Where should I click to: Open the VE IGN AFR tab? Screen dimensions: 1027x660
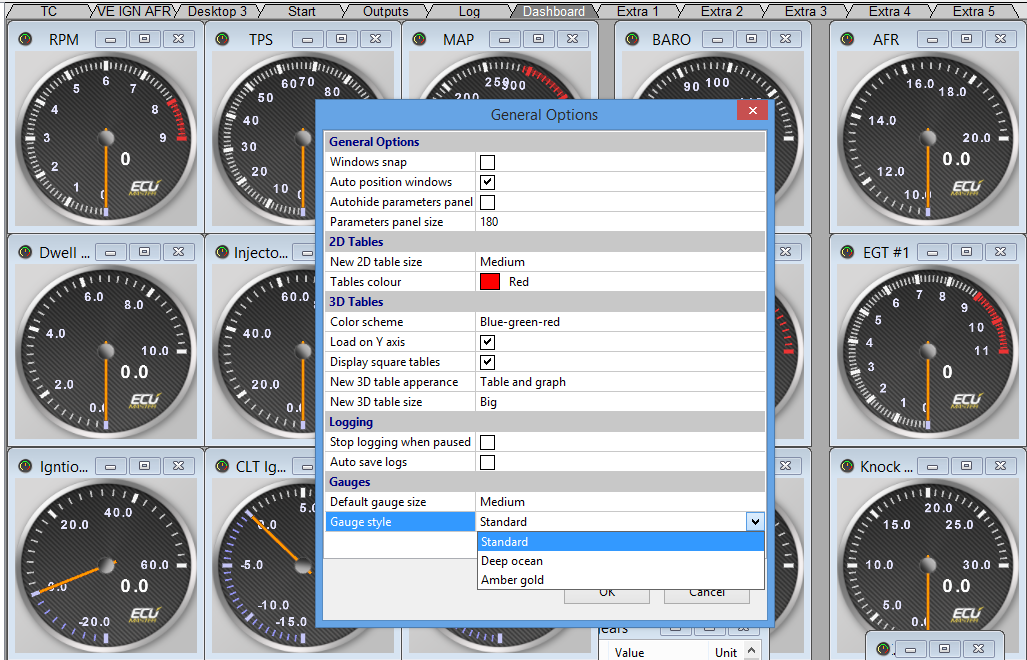click(x=133, y=11)
